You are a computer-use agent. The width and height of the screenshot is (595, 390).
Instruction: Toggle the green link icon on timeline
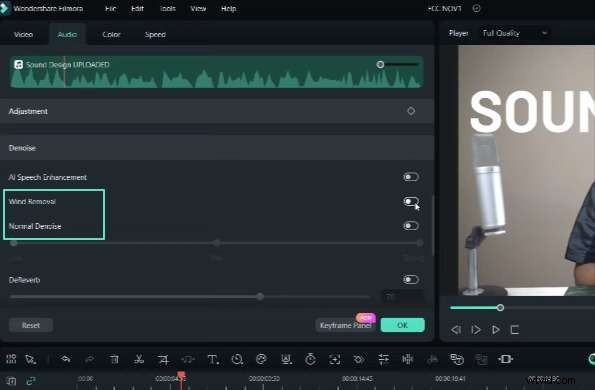click(x=31, y=381)
